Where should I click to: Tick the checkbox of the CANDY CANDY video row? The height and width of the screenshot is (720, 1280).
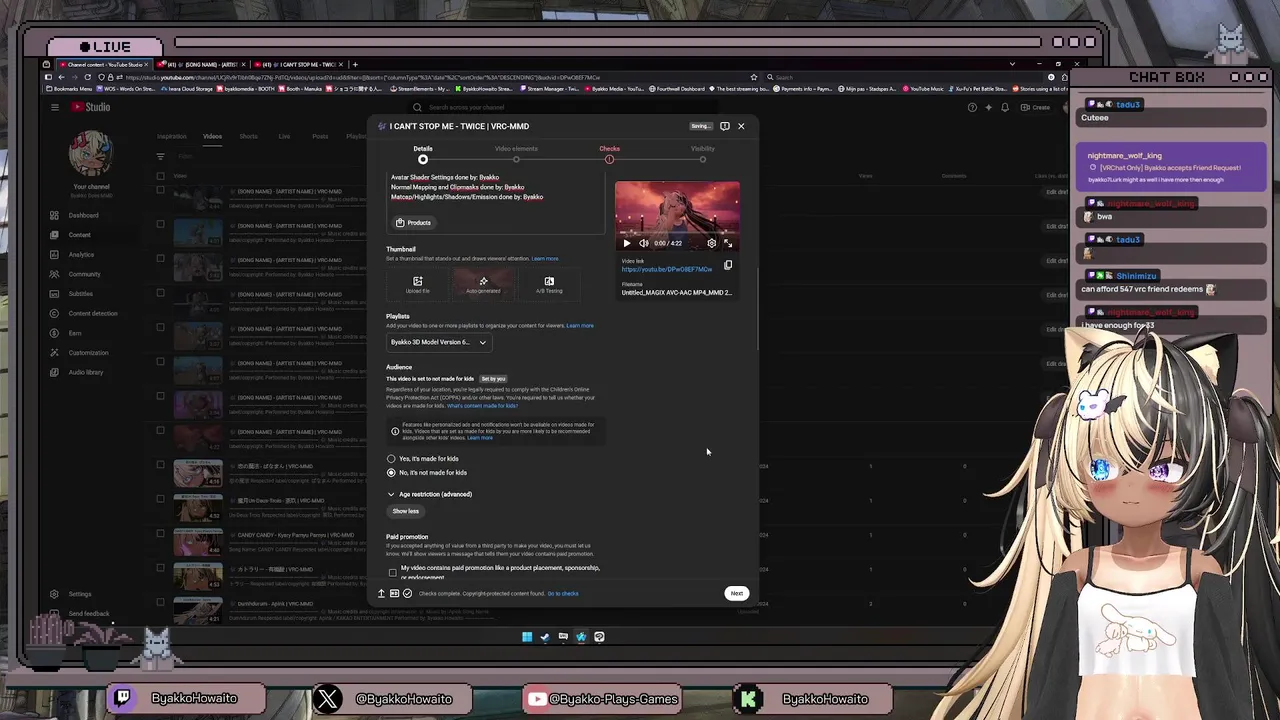(x=160, y=533)
